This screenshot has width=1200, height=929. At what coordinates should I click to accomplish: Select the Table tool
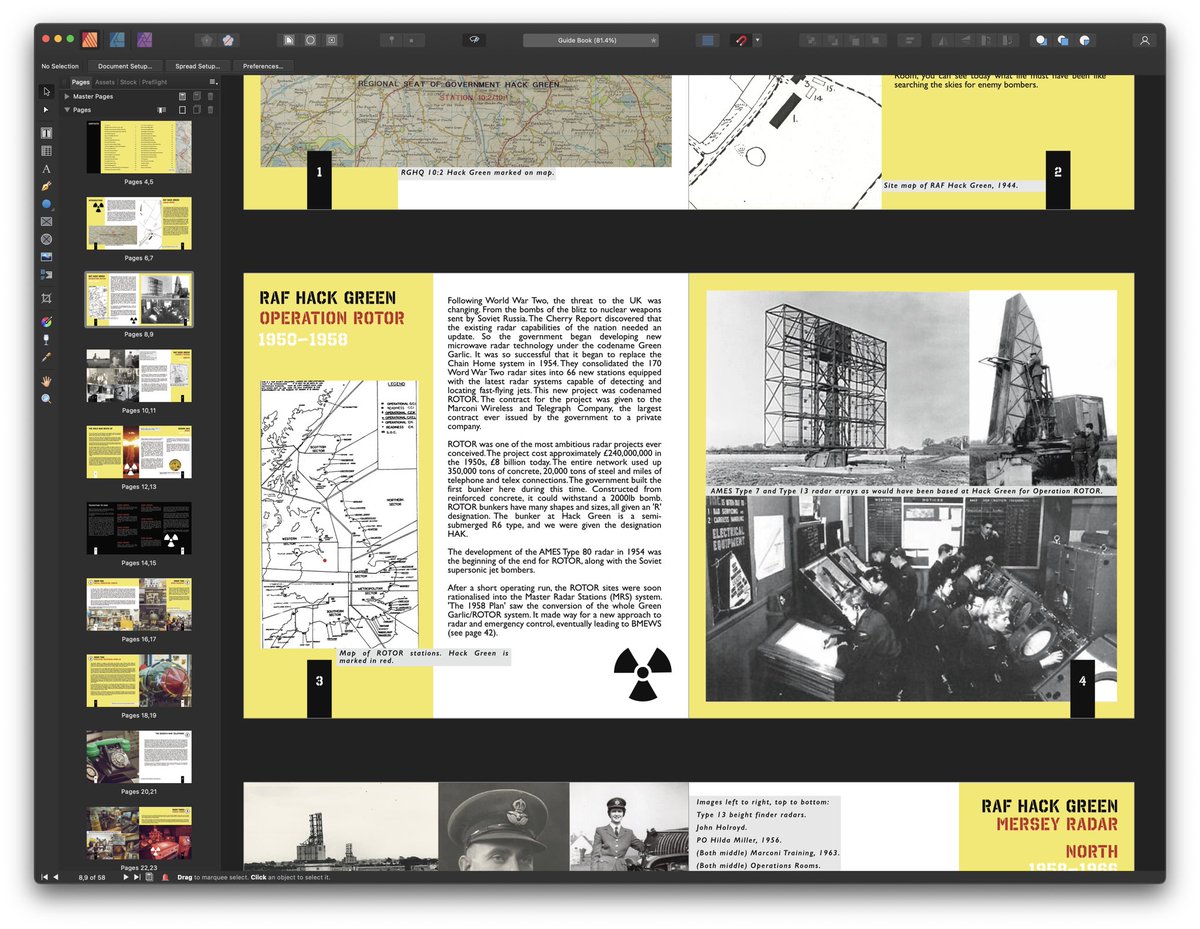point(46,151)
